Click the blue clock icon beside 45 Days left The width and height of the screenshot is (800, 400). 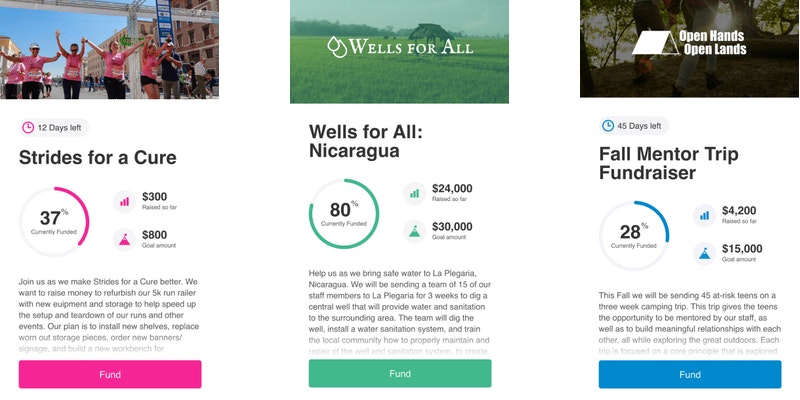608,126
